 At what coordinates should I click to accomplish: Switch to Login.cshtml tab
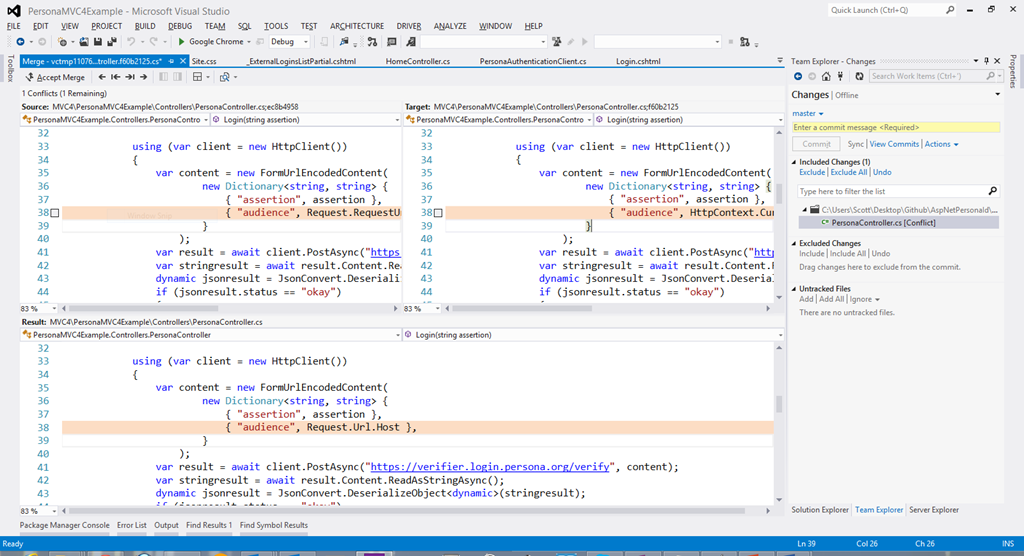[x=638, y=61]
